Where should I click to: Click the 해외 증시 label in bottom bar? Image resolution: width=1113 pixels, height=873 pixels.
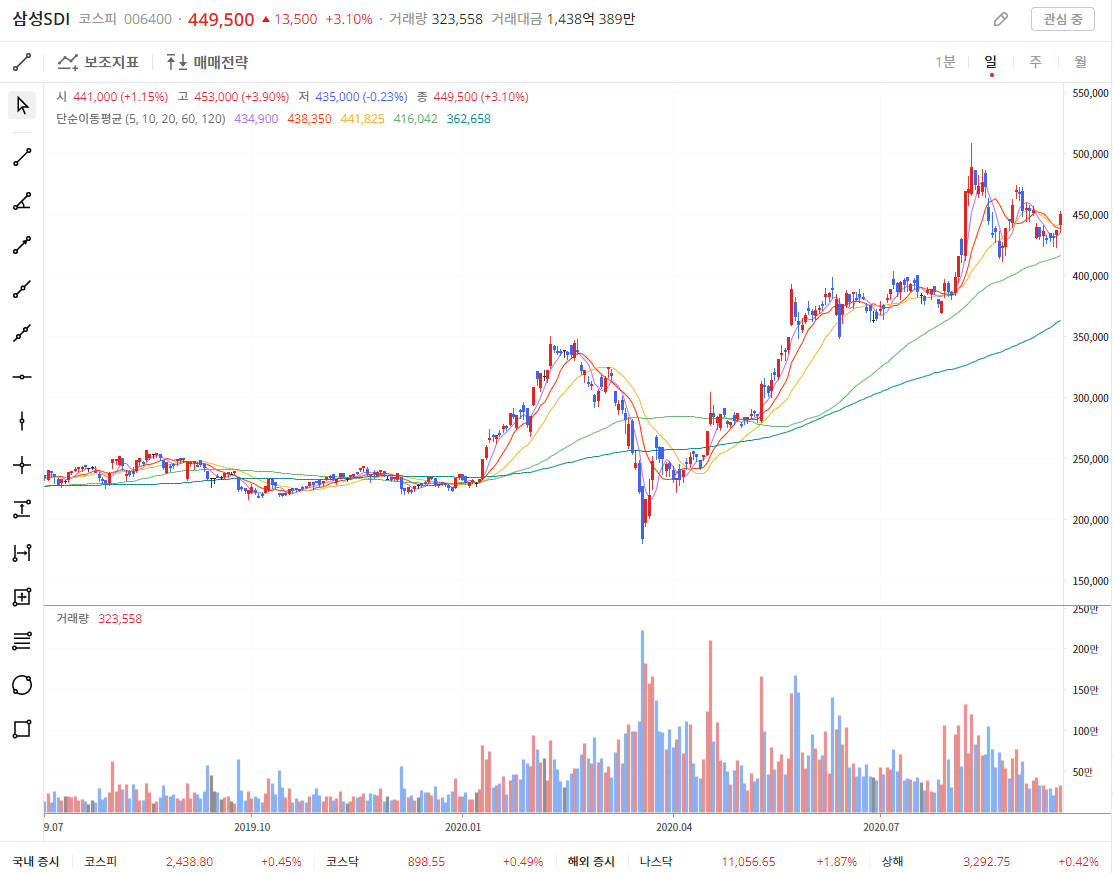click(591, 861)
